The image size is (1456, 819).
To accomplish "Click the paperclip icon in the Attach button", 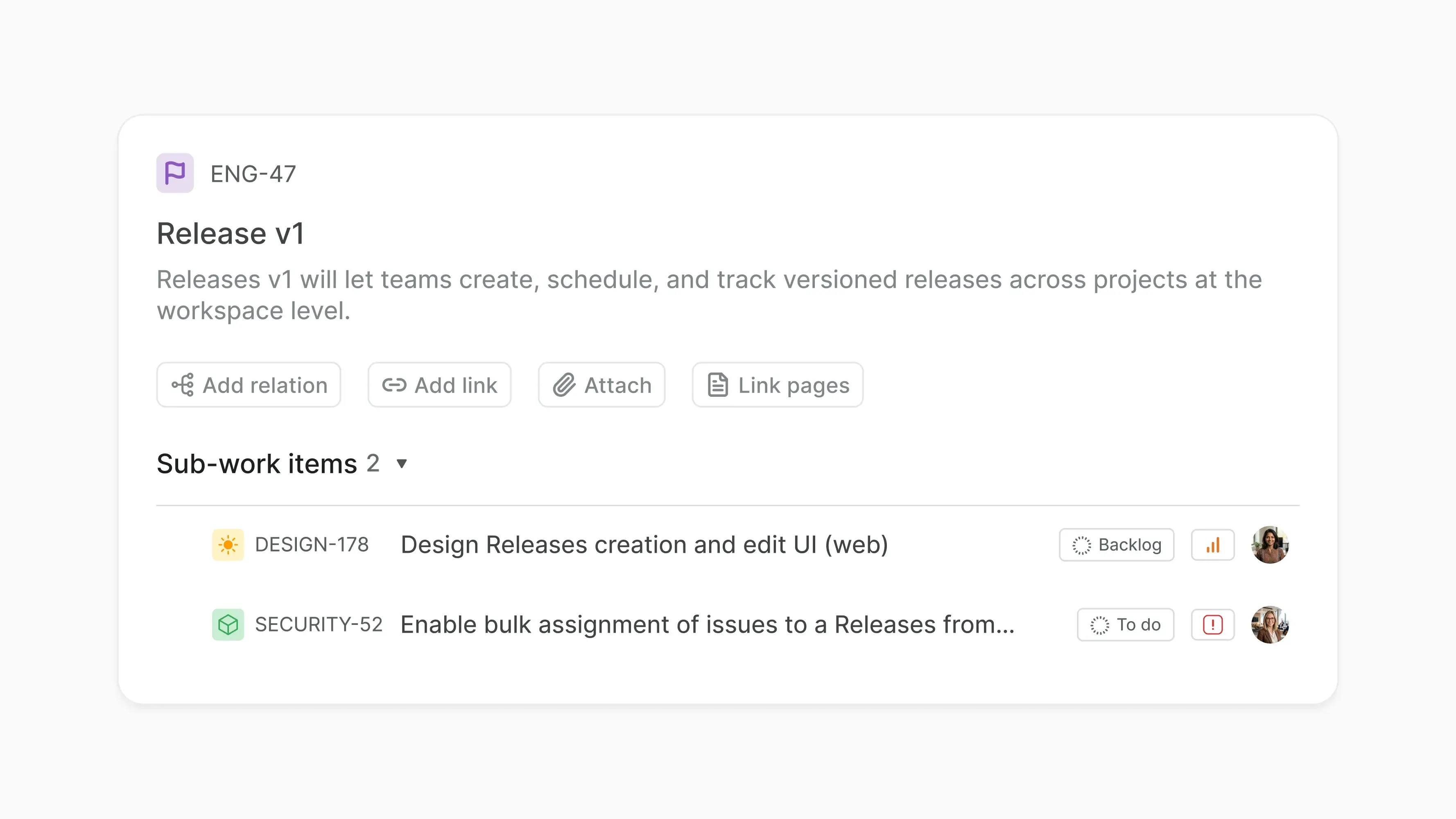I will 563,385.
